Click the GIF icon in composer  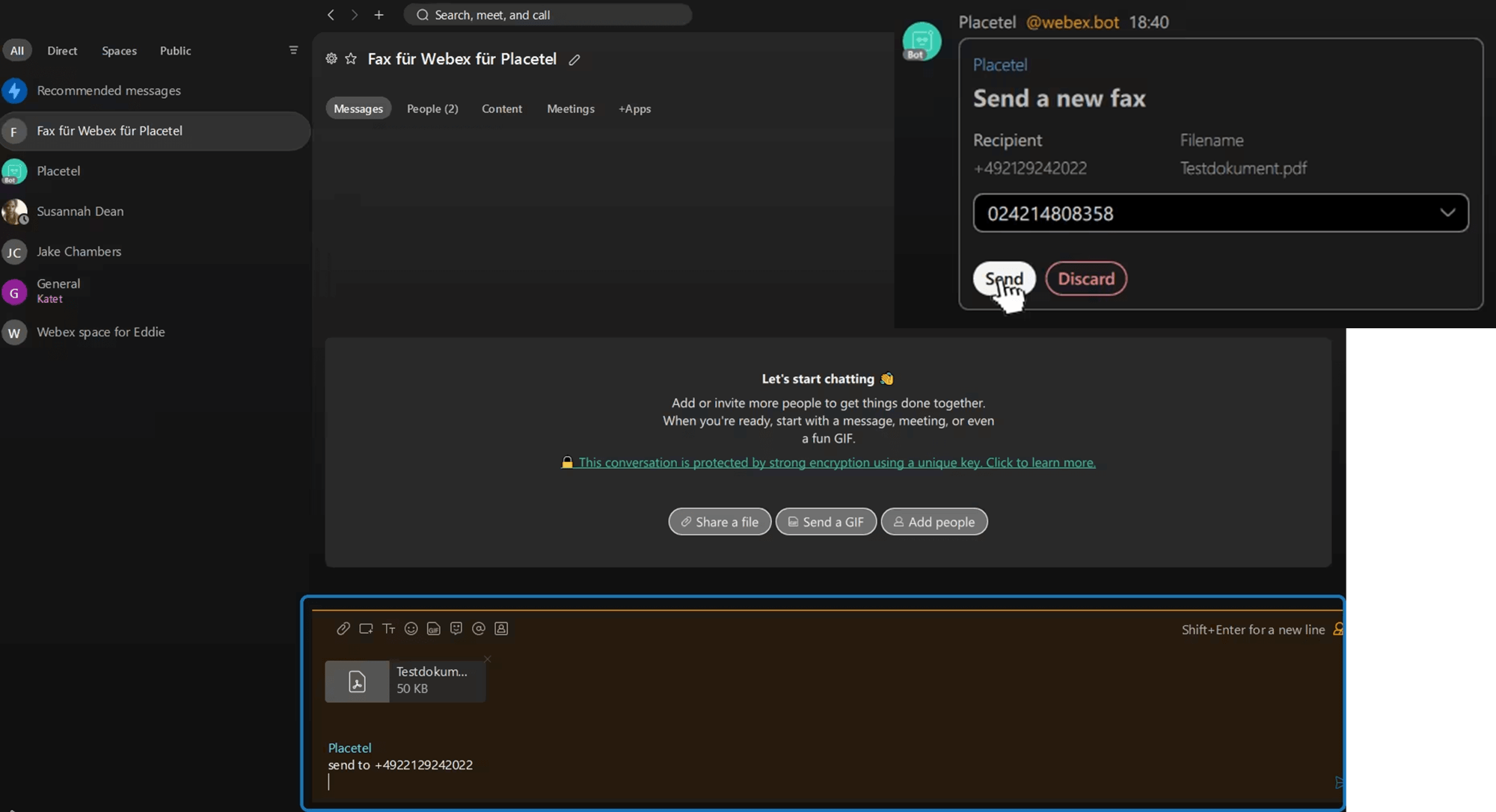click(x=433, y=629)
